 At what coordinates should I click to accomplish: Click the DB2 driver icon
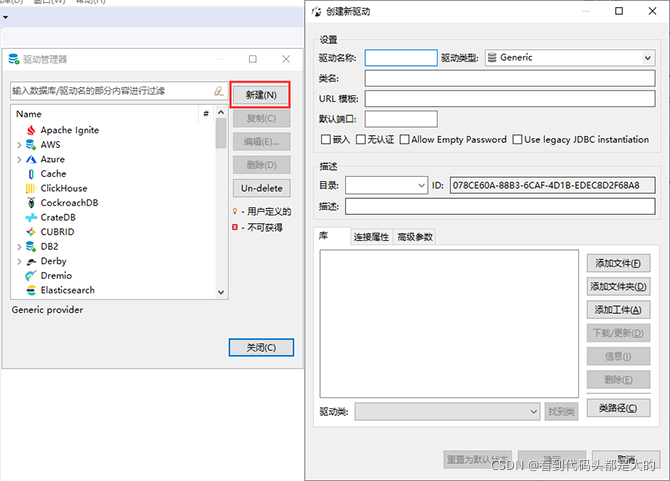pos(31,246)
